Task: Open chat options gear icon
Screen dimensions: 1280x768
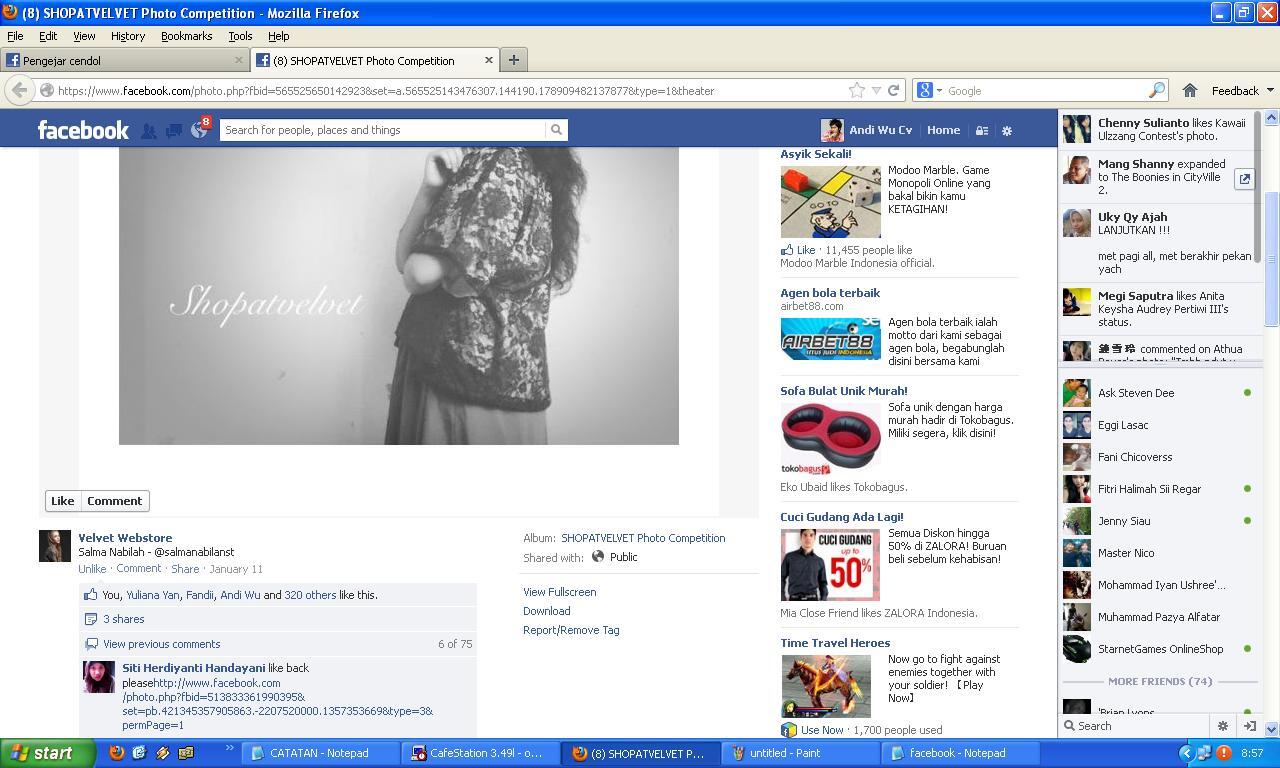Action: [x=1222, y=726]
